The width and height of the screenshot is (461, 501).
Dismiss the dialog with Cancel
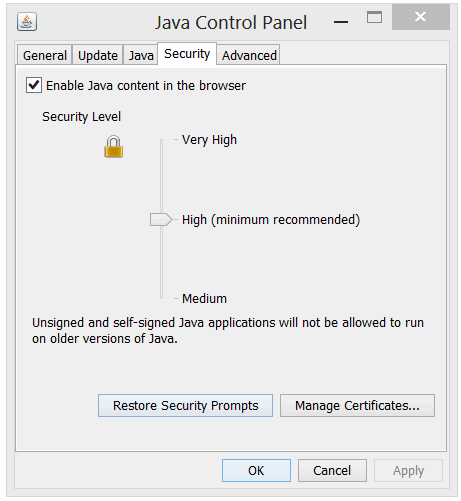pyautogui.click(x=332, y=470)
